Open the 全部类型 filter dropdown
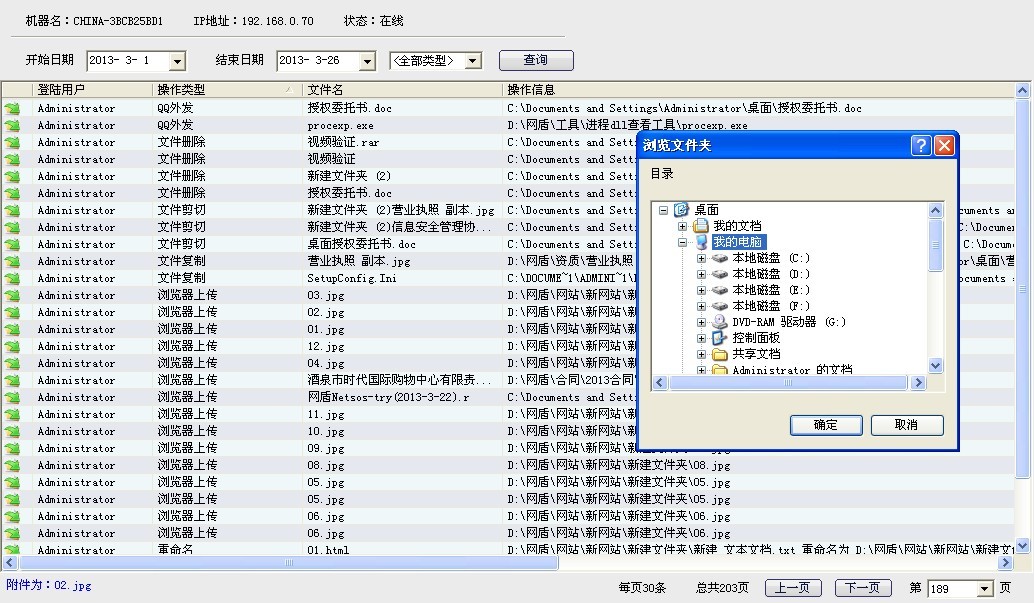This screenshot has width=1034, height=603. coord(474,61)
